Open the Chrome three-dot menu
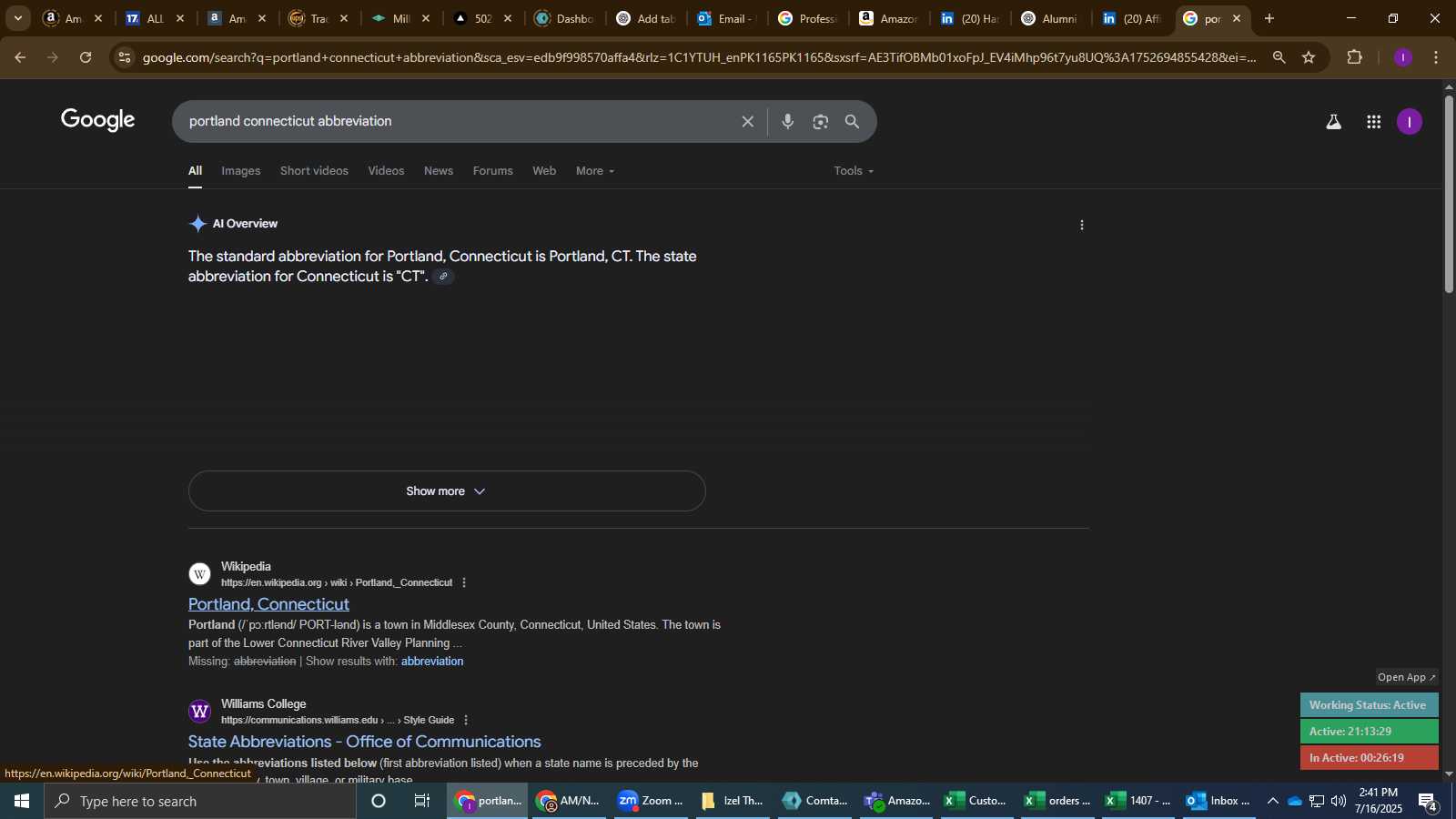The image size is (1456, 819). pyautogui.click(x=1436, y=57)
